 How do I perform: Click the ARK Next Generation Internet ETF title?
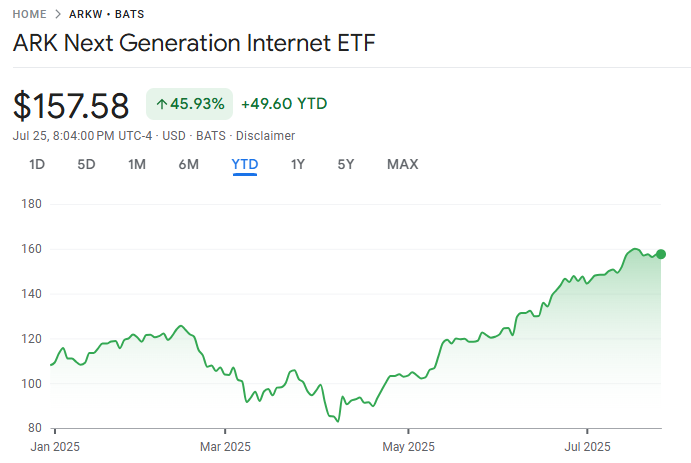(x=195, y=44)
